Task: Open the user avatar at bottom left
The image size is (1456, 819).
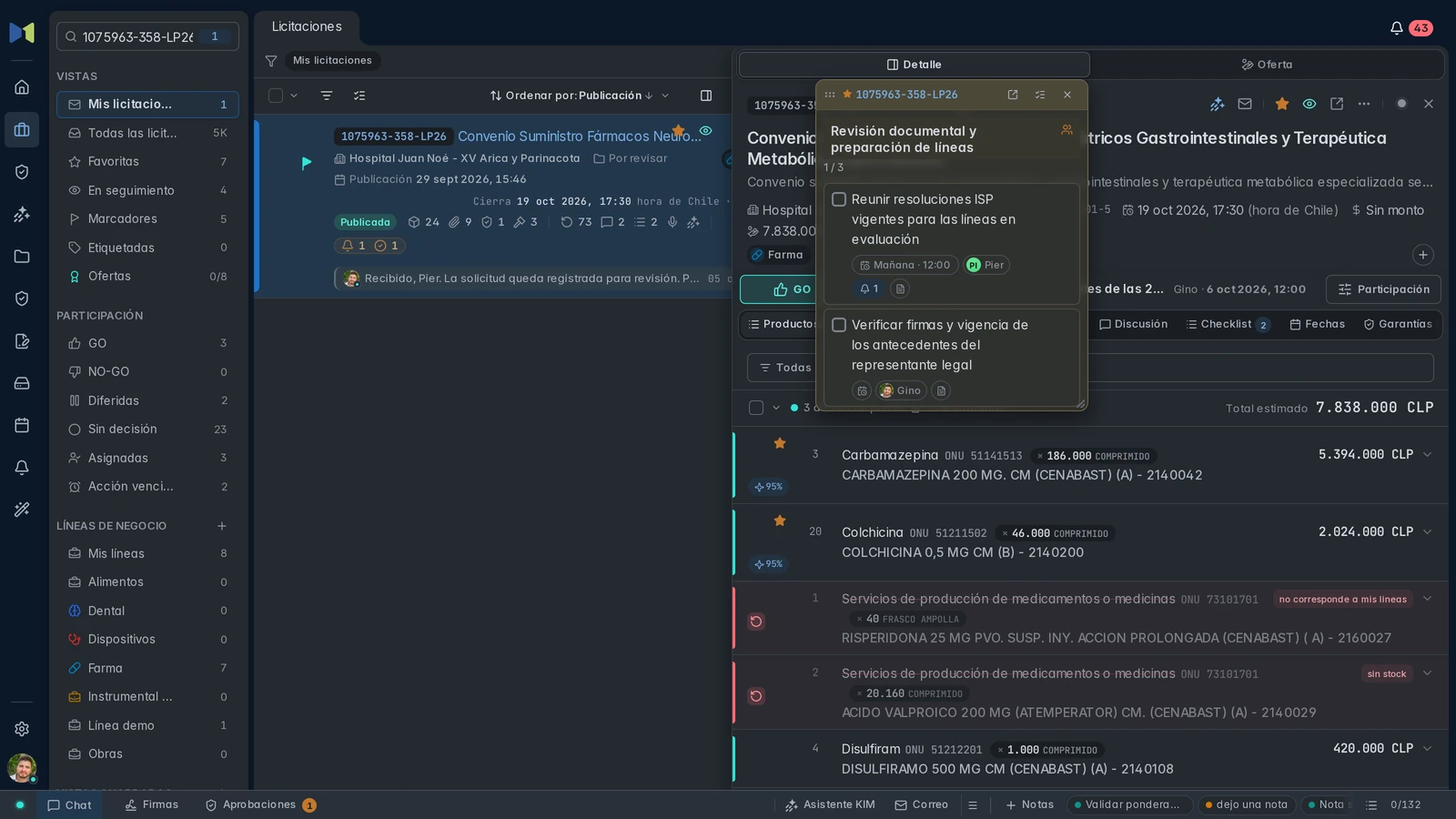Action: click(x=22, y=768)
